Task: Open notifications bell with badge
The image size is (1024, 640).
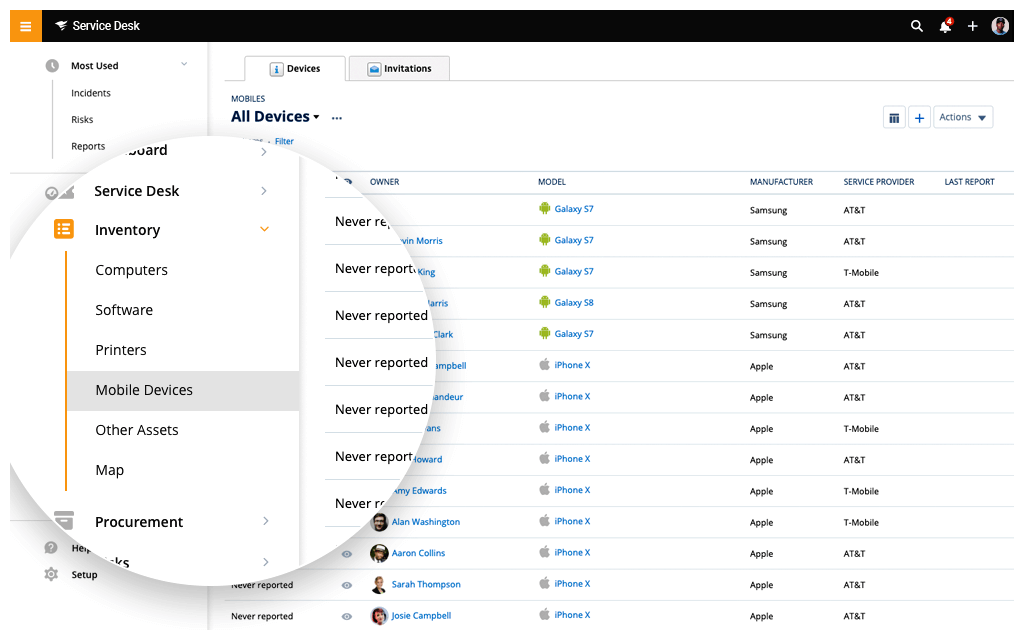Action: point(945,26)
